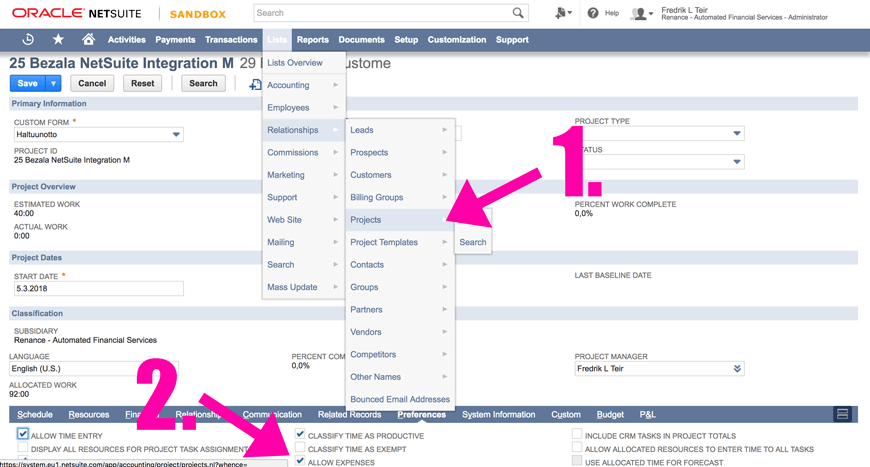Image resolution: width=870 pixels, height=467 pixels.
Task: Switch to the System Information subtab
Action: (x=498, y=414)
